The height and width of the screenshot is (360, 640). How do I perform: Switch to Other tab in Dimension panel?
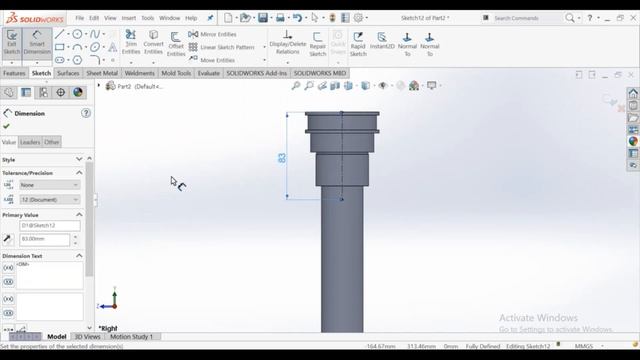point(51,142)
